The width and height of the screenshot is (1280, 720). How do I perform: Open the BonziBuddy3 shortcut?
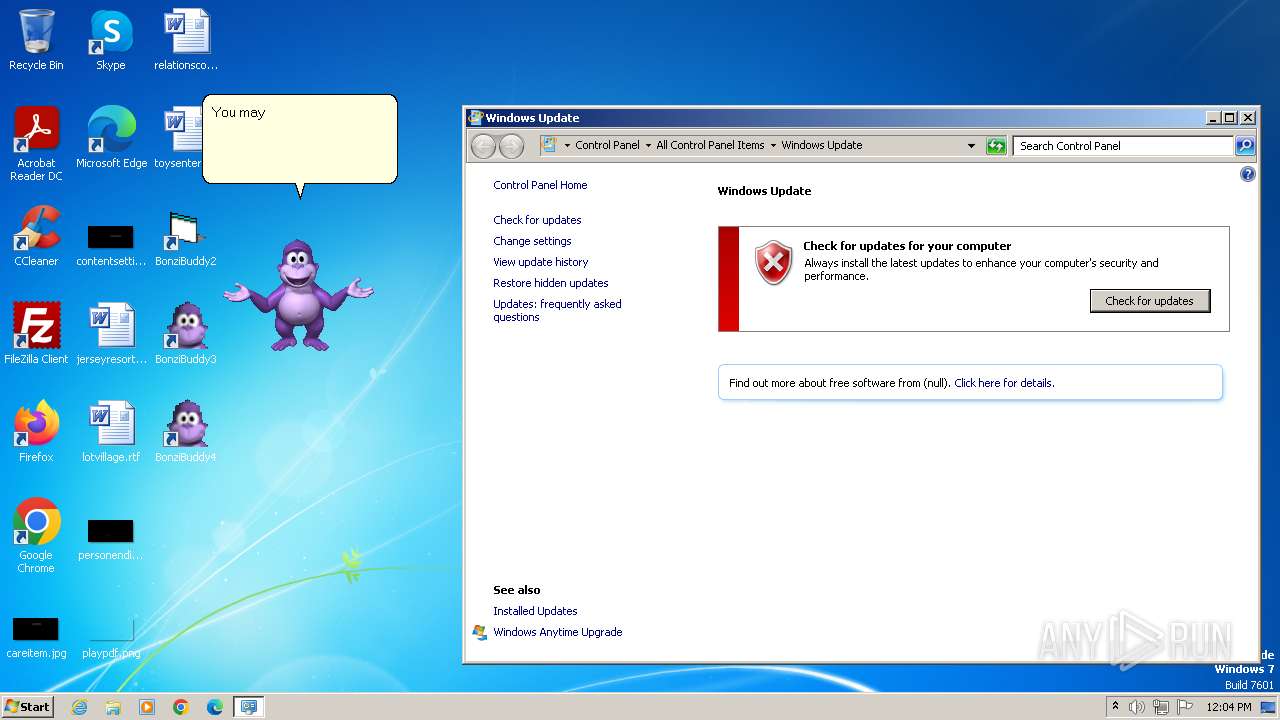pos(186,334)
